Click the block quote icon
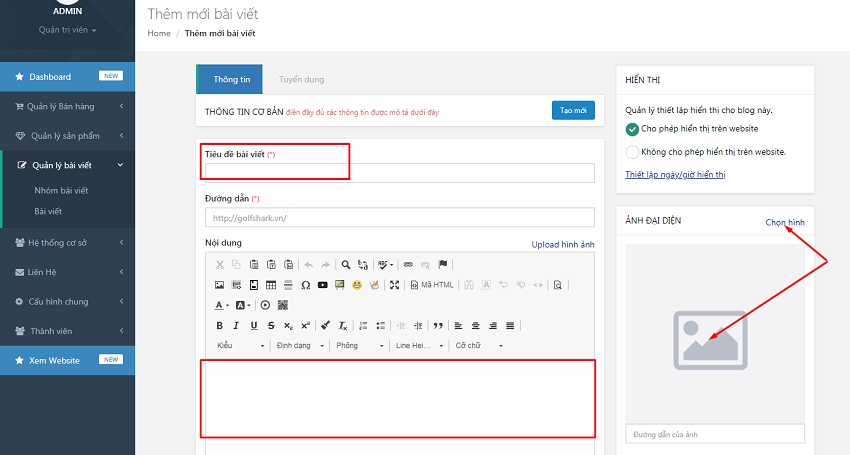The height and width of the screenshot is (455, 850). point(437,325)
